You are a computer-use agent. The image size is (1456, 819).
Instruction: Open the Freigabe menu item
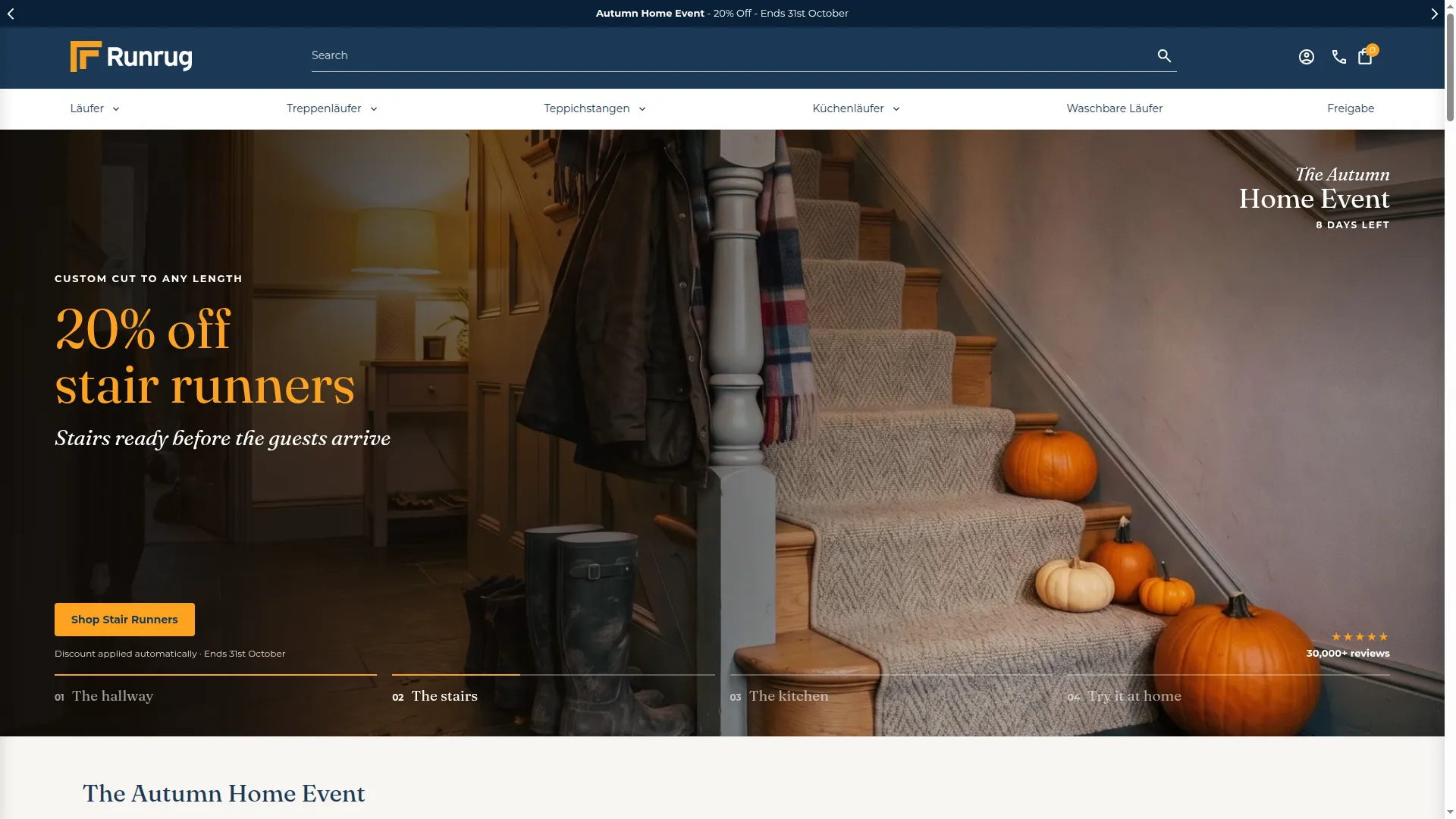[1351, 108]
